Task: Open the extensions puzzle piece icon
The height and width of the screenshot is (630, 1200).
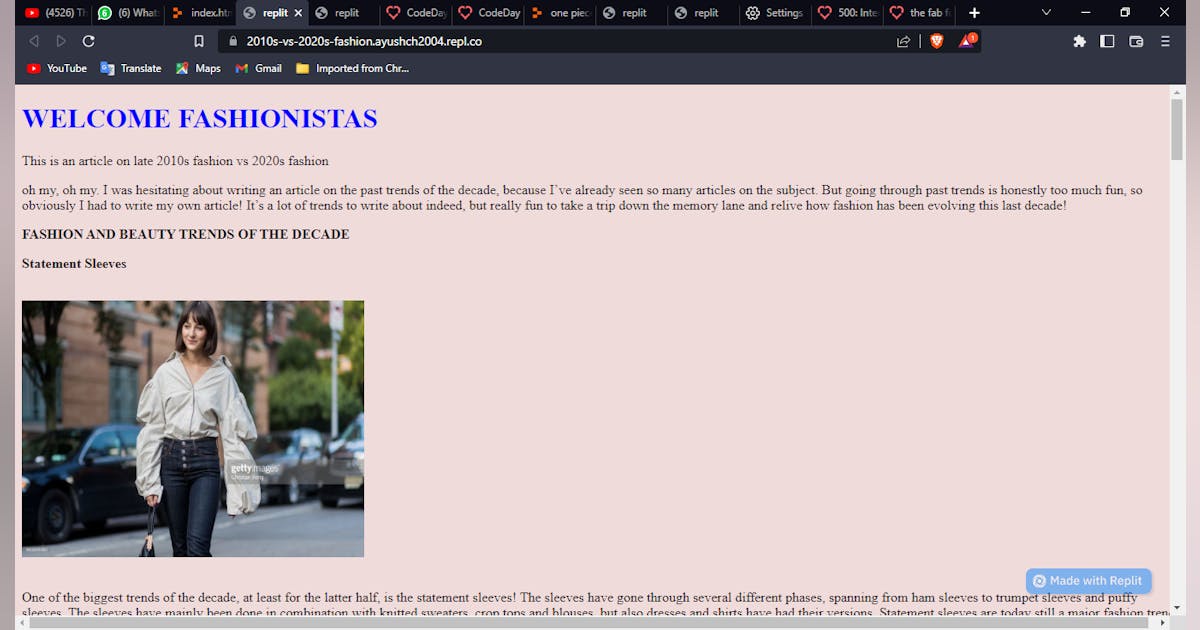Action: tap(1079, 41)
